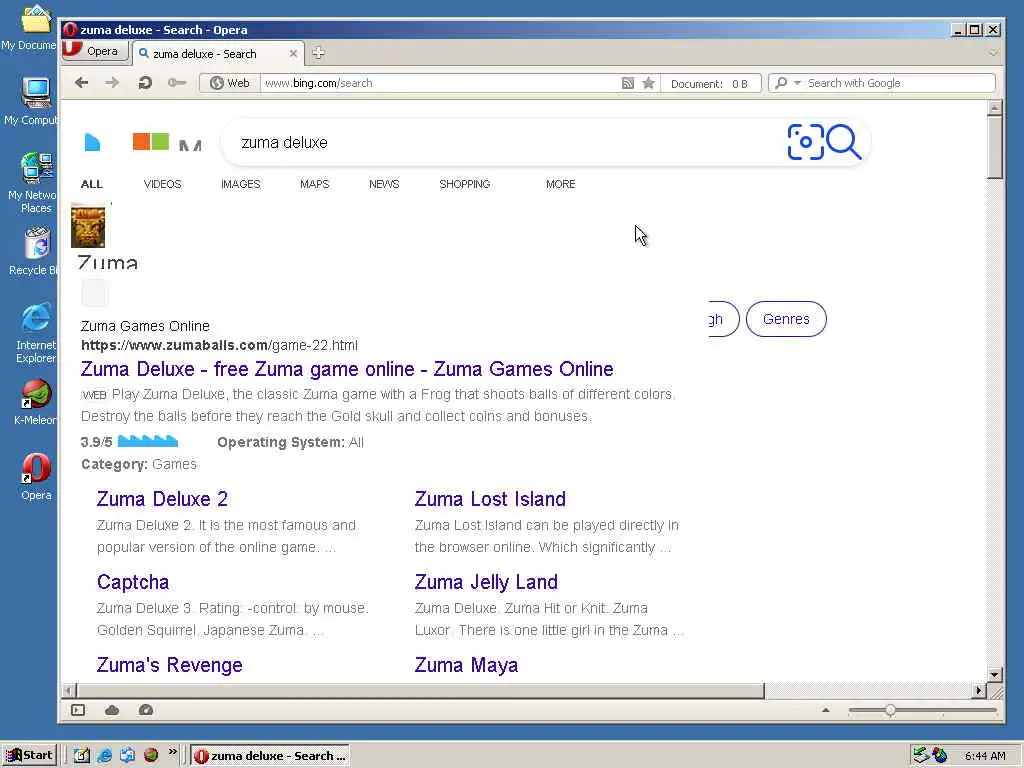1024x768 pixels.
Task: Switch to the ALL results tab
Action: tap(91, 184)
